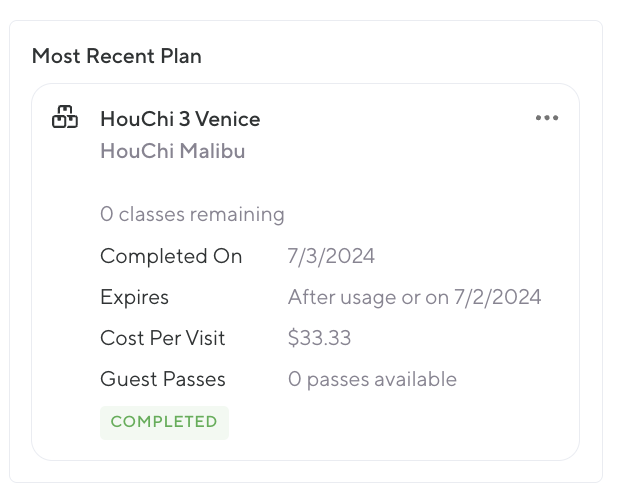Select the Expires label
Viewport: 624px width, 498px height.
(x=134, y=297)
